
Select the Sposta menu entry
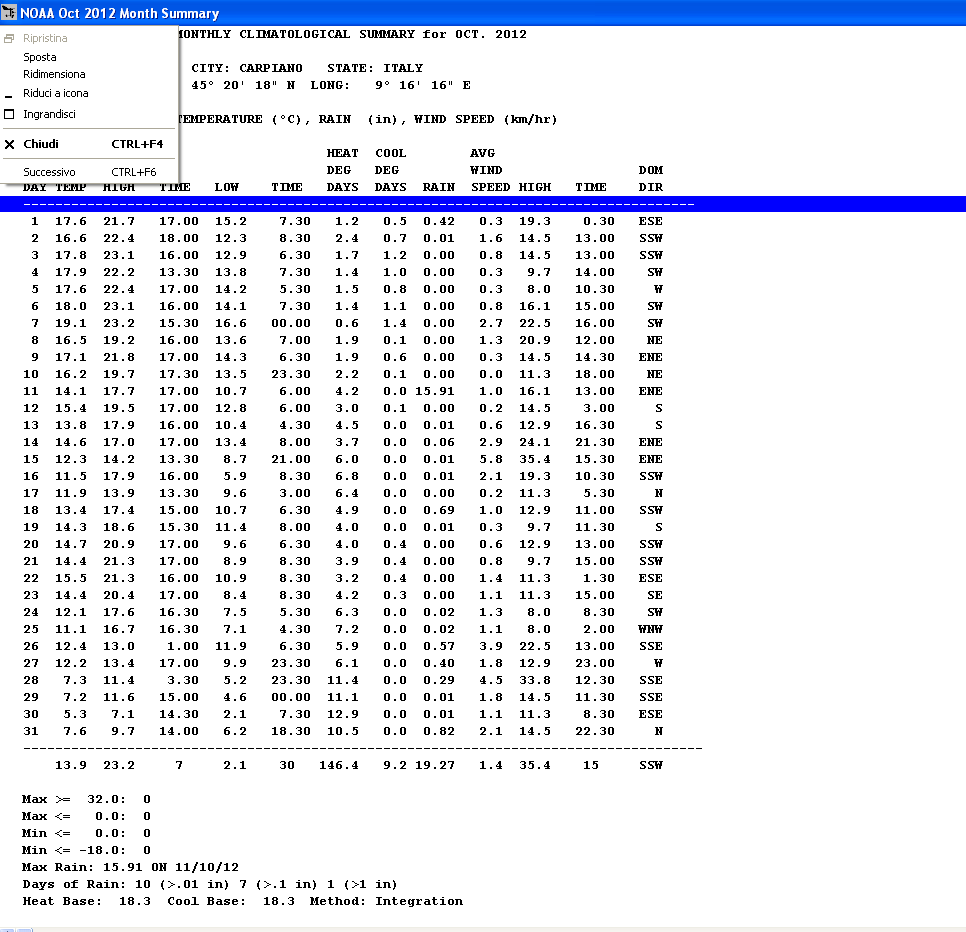(x=40, y=57)
